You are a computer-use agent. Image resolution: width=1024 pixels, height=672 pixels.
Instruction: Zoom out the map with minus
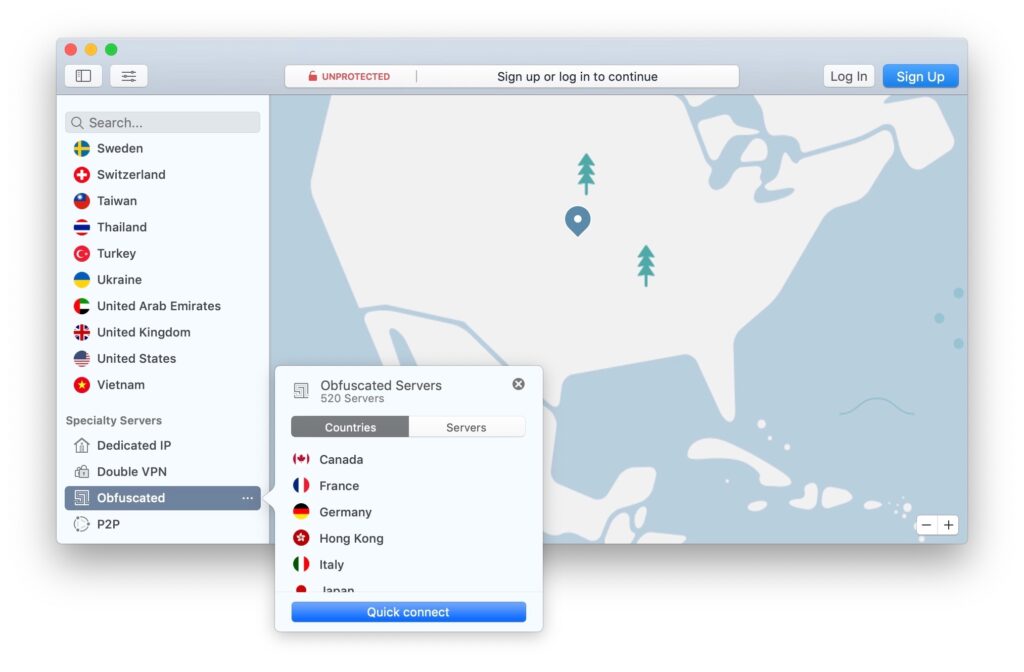[x=927, y=525]
